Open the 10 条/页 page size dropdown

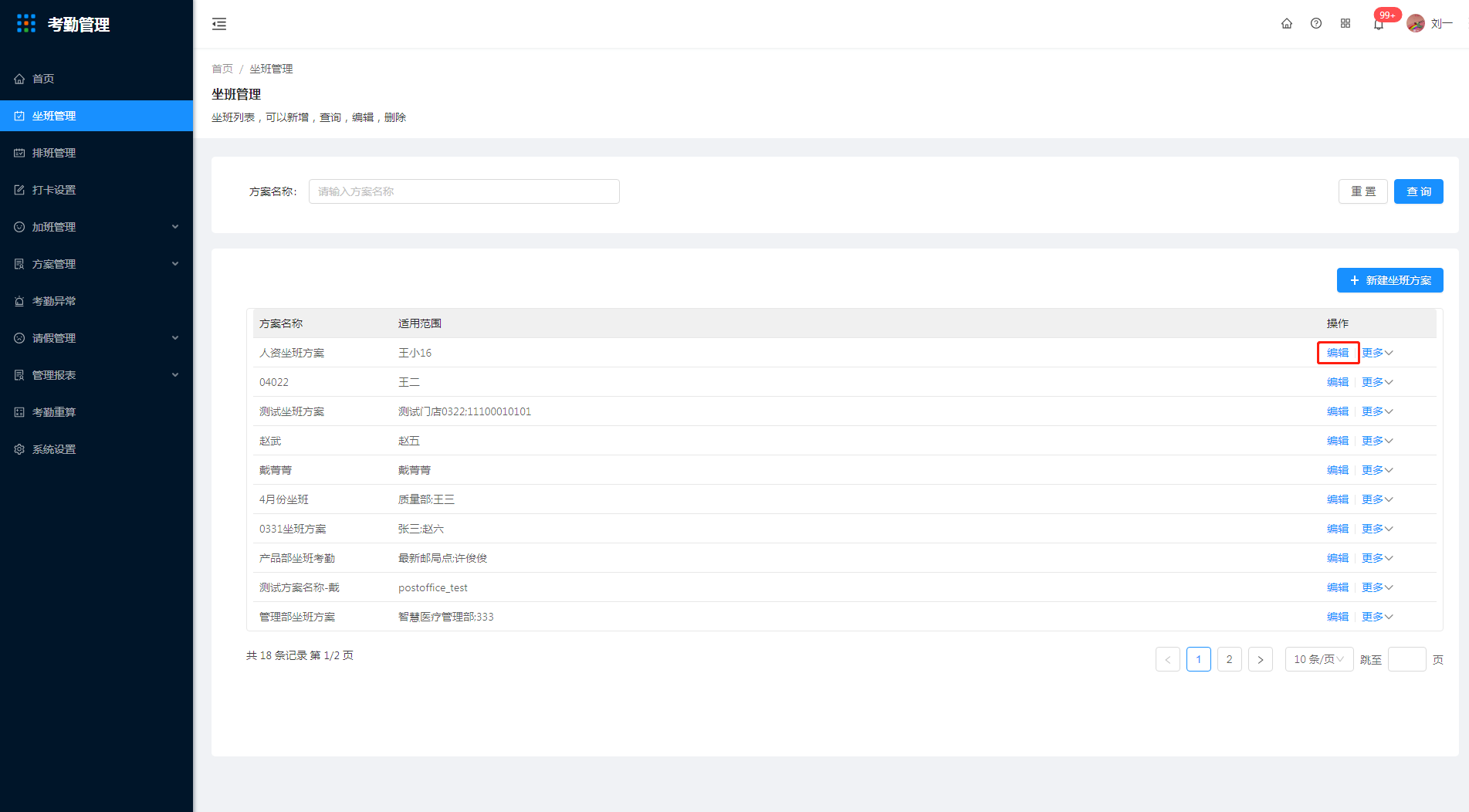click(1319, 659)
